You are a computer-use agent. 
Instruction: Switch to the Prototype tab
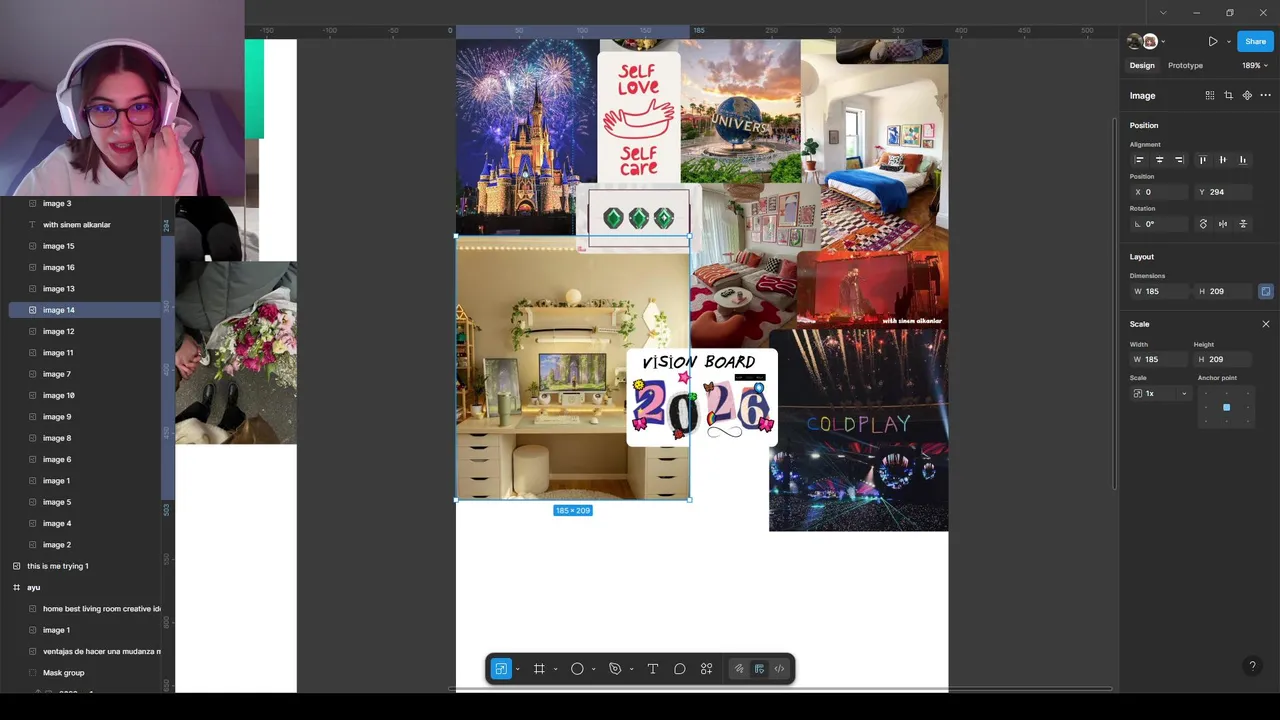(x=1185, y=65)
